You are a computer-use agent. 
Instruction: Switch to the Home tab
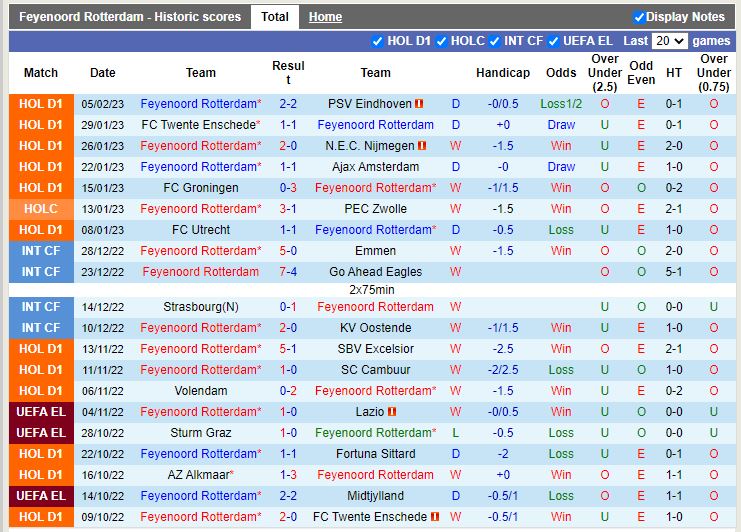pyautogui.click(x=325, y=17)
